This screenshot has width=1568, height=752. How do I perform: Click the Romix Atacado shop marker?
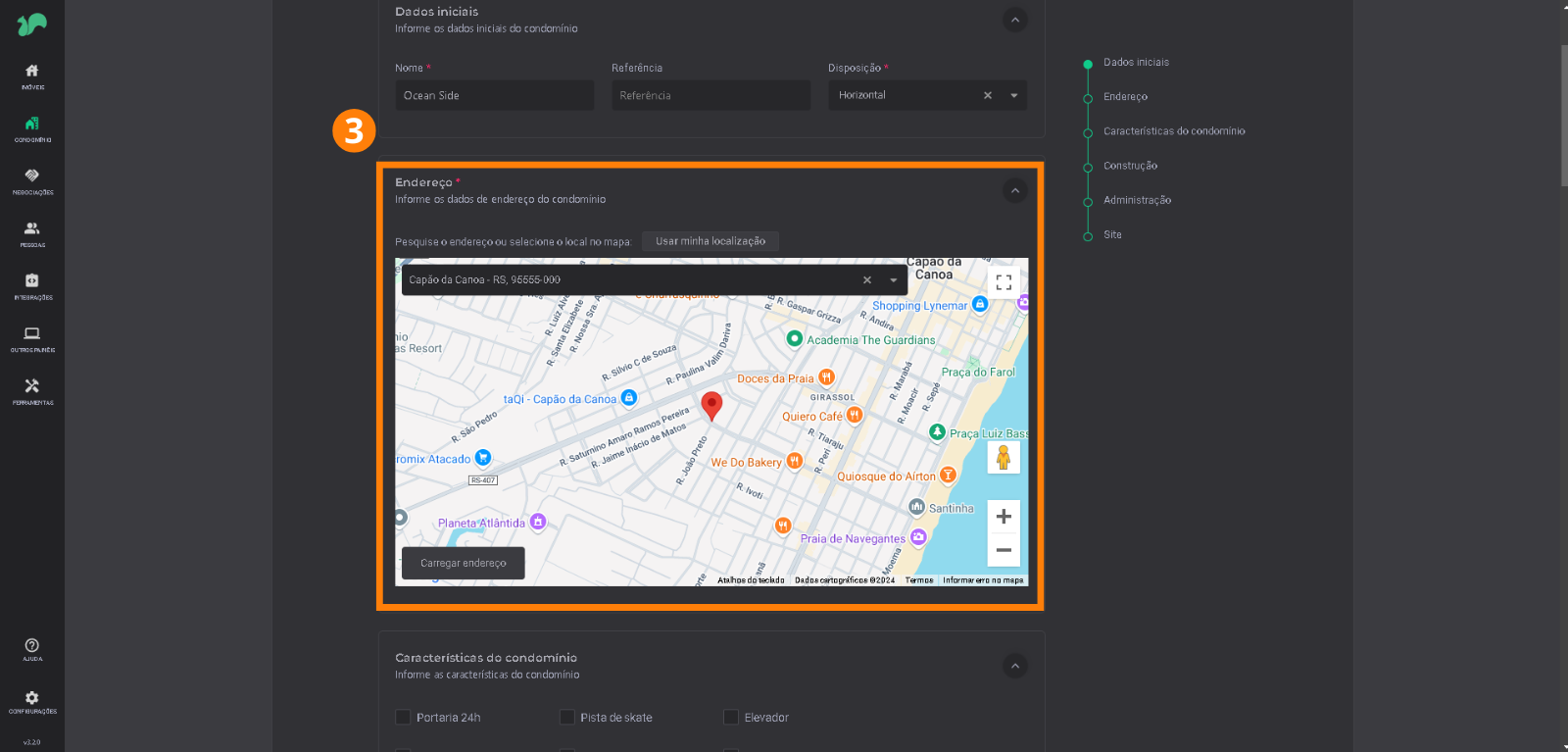482,457
